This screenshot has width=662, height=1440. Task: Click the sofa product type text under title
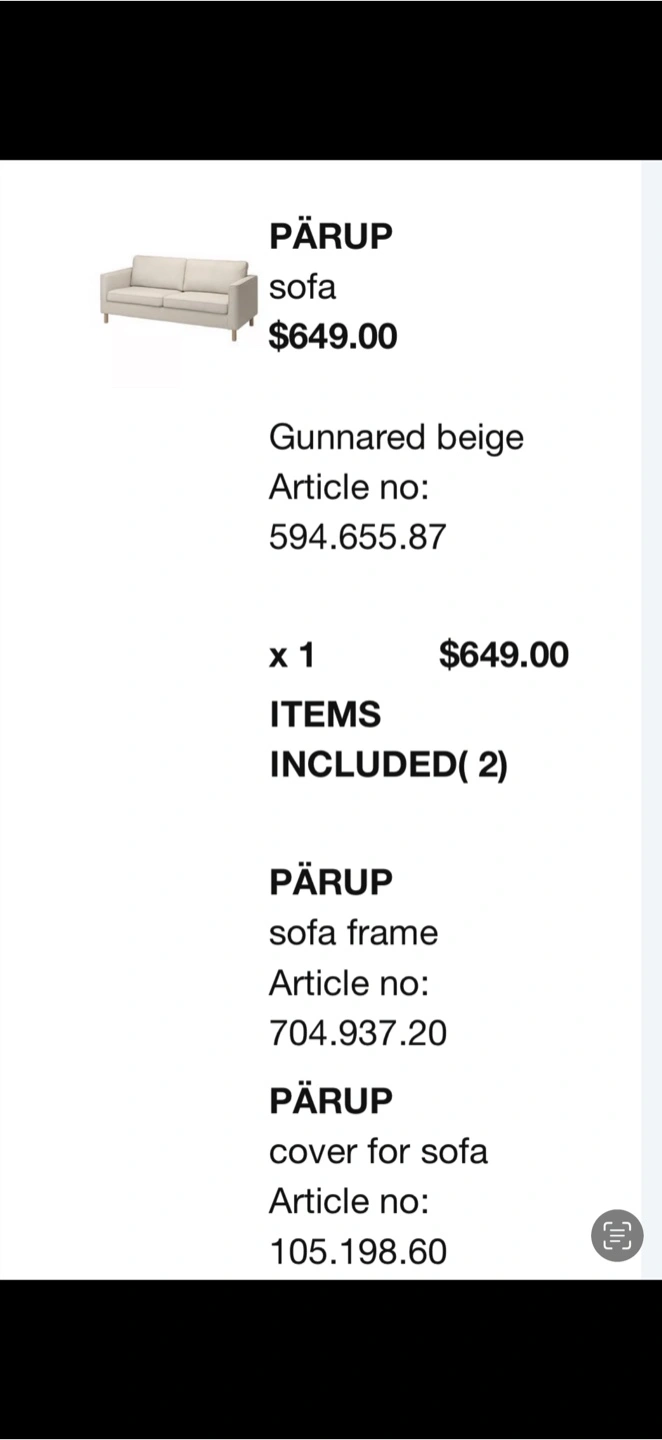[302, 288]
